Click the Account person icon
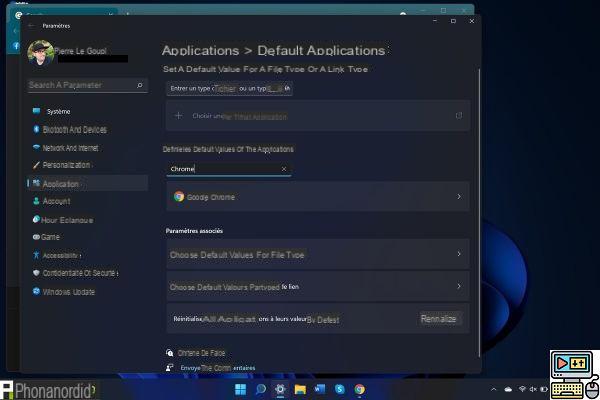The image size is (600, 400). pyautogui.click(x=36, y=201)
